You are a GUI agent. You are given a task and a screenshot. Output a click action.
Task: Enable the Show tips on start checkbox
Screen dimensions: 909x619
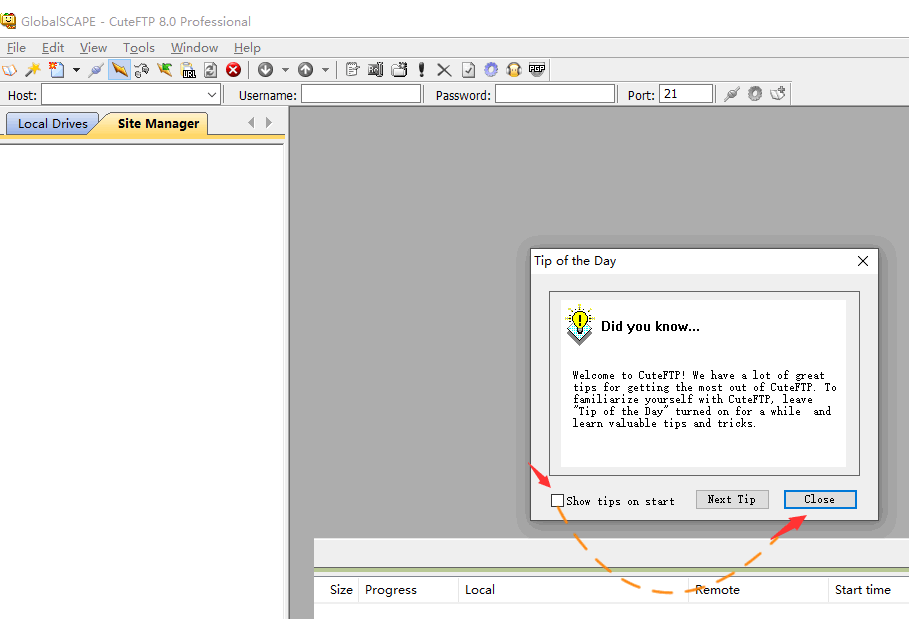click(557, 500)
